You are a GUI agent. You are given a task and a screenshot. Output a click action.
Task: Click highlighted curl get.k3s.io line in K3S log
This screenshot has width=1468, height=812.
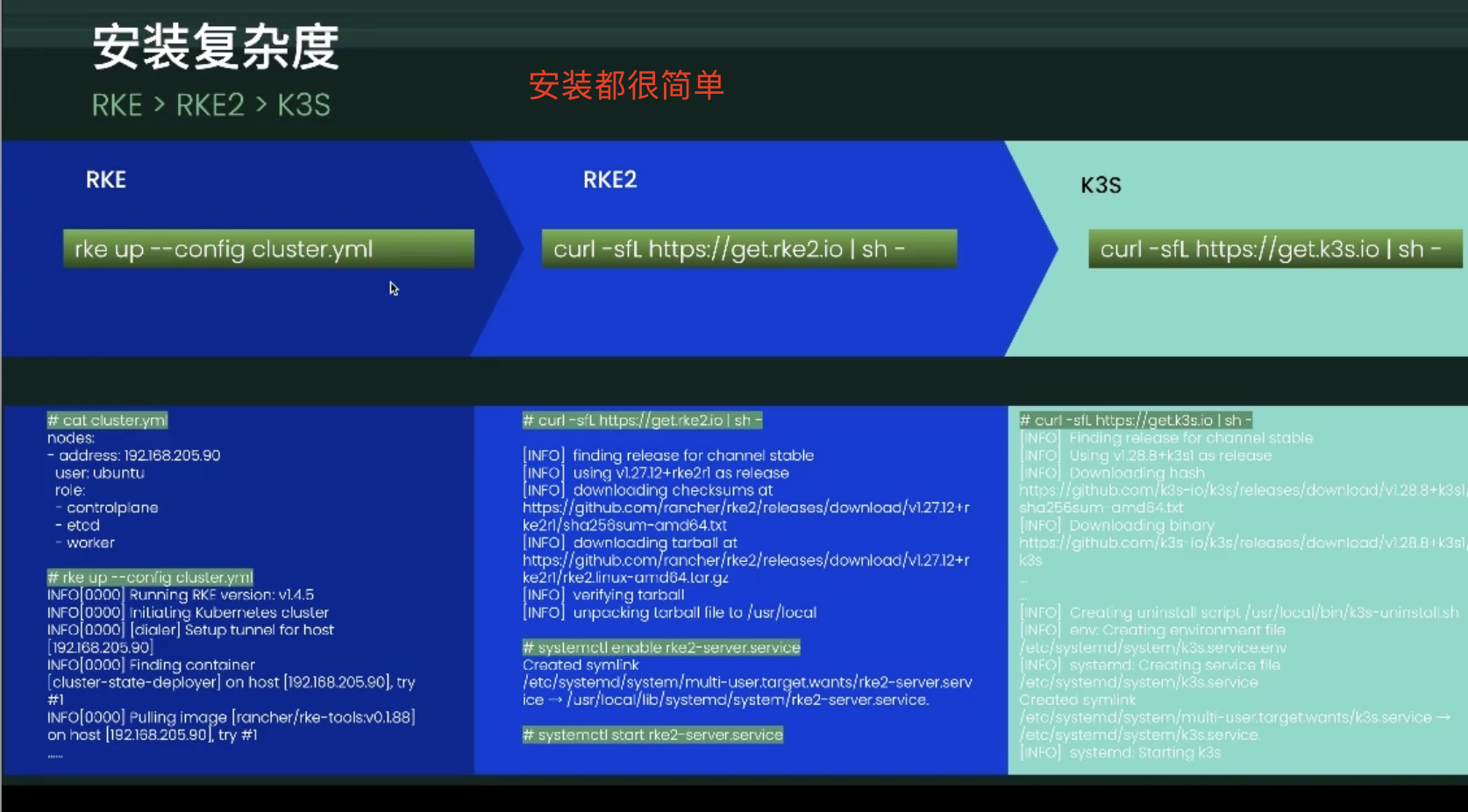tap(1136, 420)
